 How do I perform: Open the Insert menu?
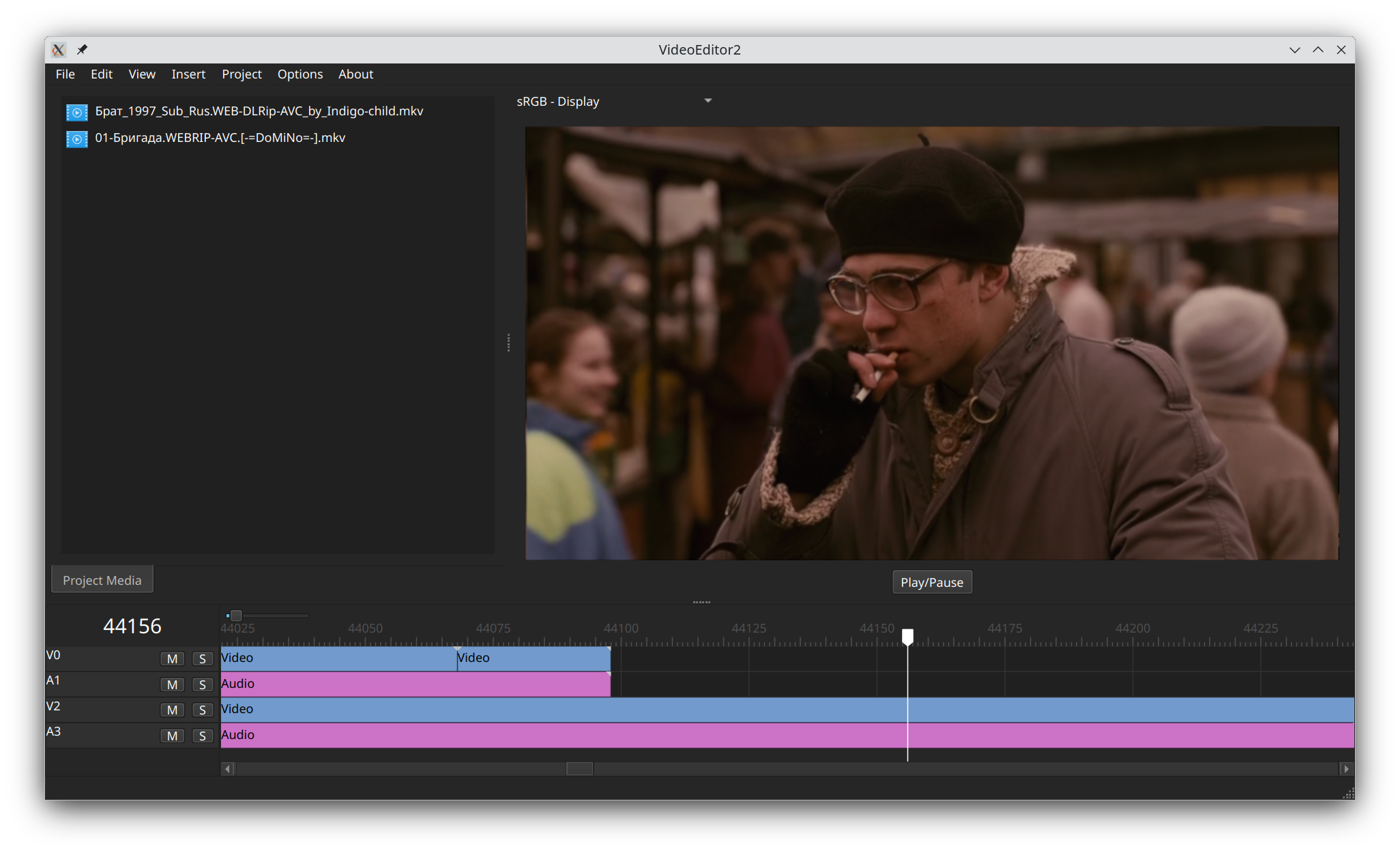click(188, 74)
